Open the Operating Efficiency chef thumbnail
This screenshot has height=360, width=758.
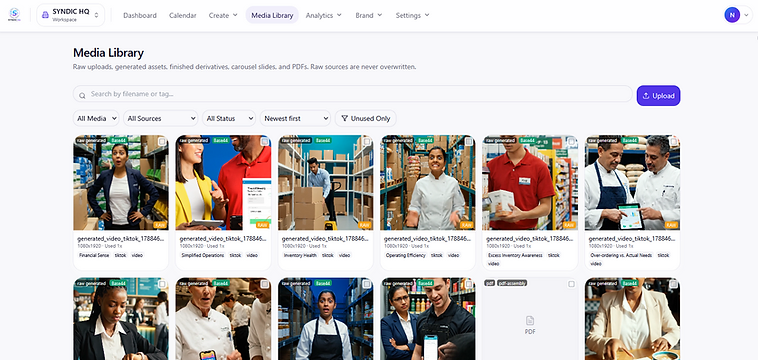tap(428, 183)
